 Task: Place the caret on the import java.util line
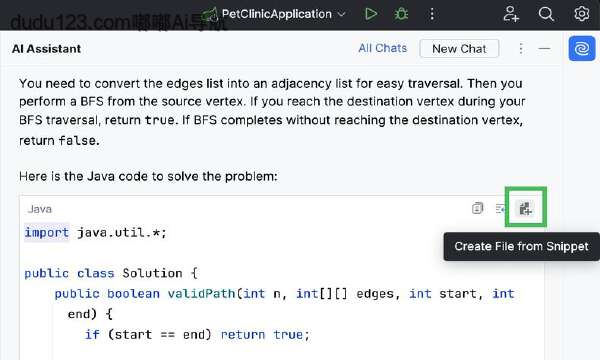click(95, 232)
